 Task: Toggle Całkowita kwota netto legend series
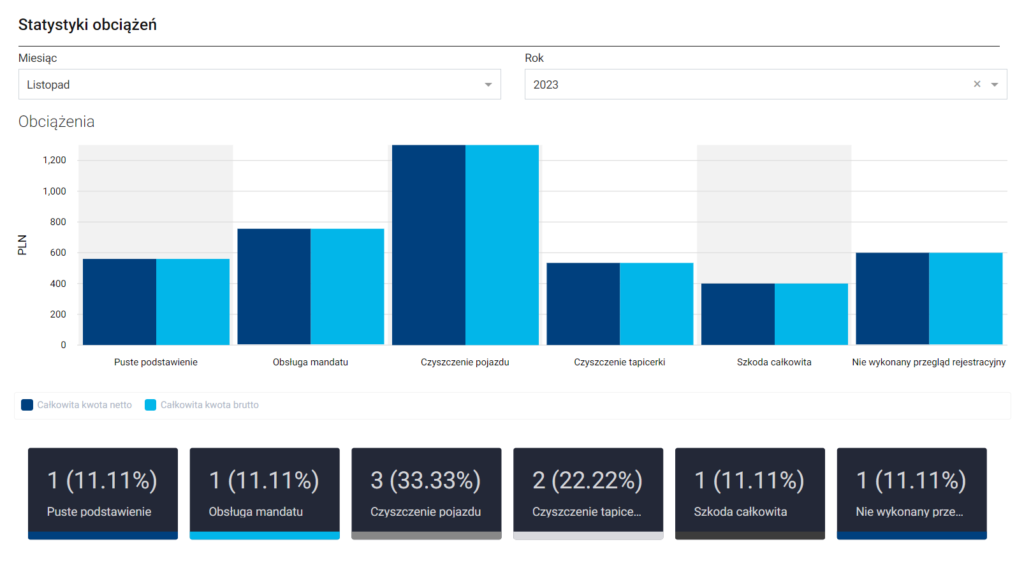tap(84, 405)
